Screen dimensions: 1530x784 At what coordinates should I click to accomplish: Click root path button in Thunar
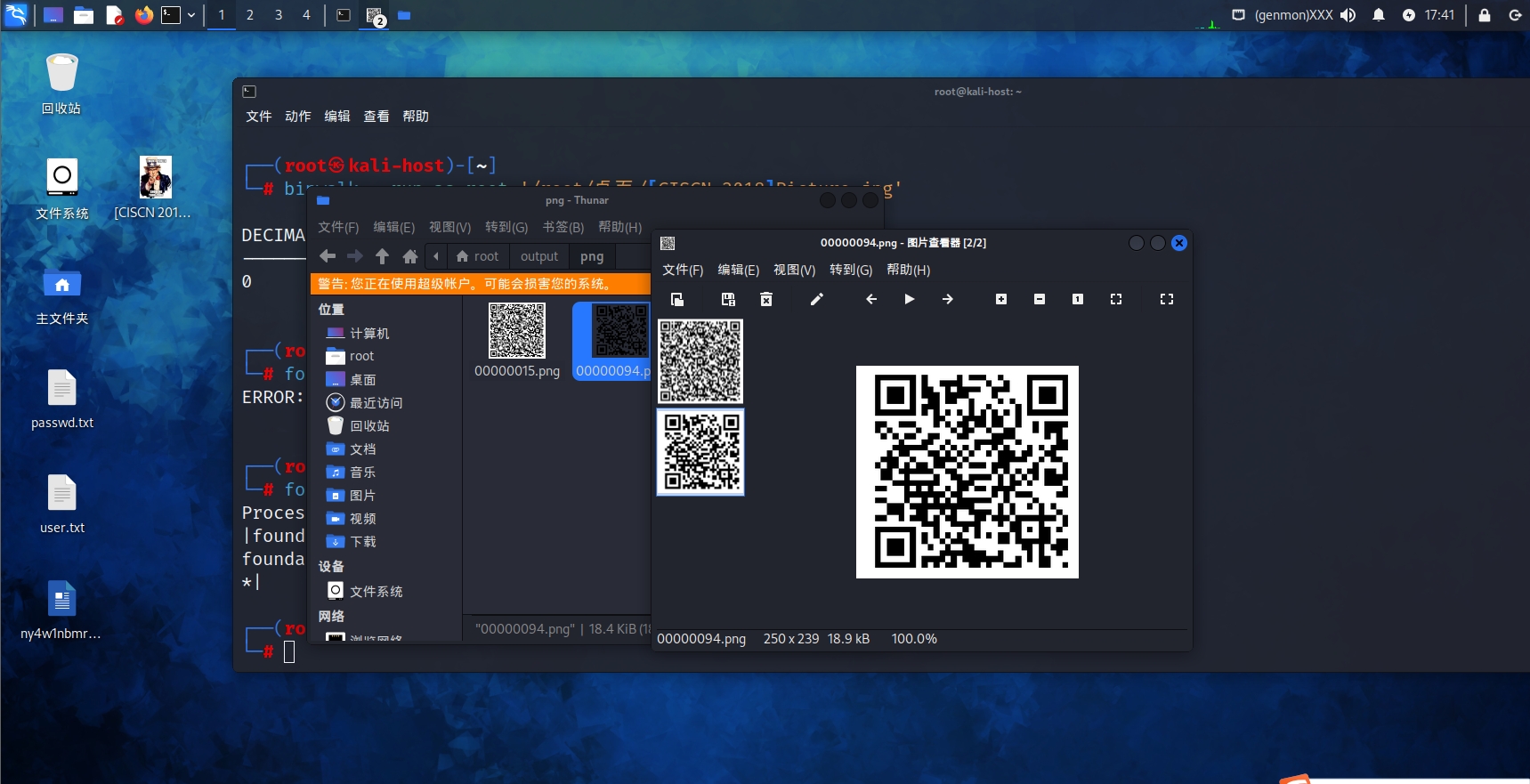coord(478,256)
